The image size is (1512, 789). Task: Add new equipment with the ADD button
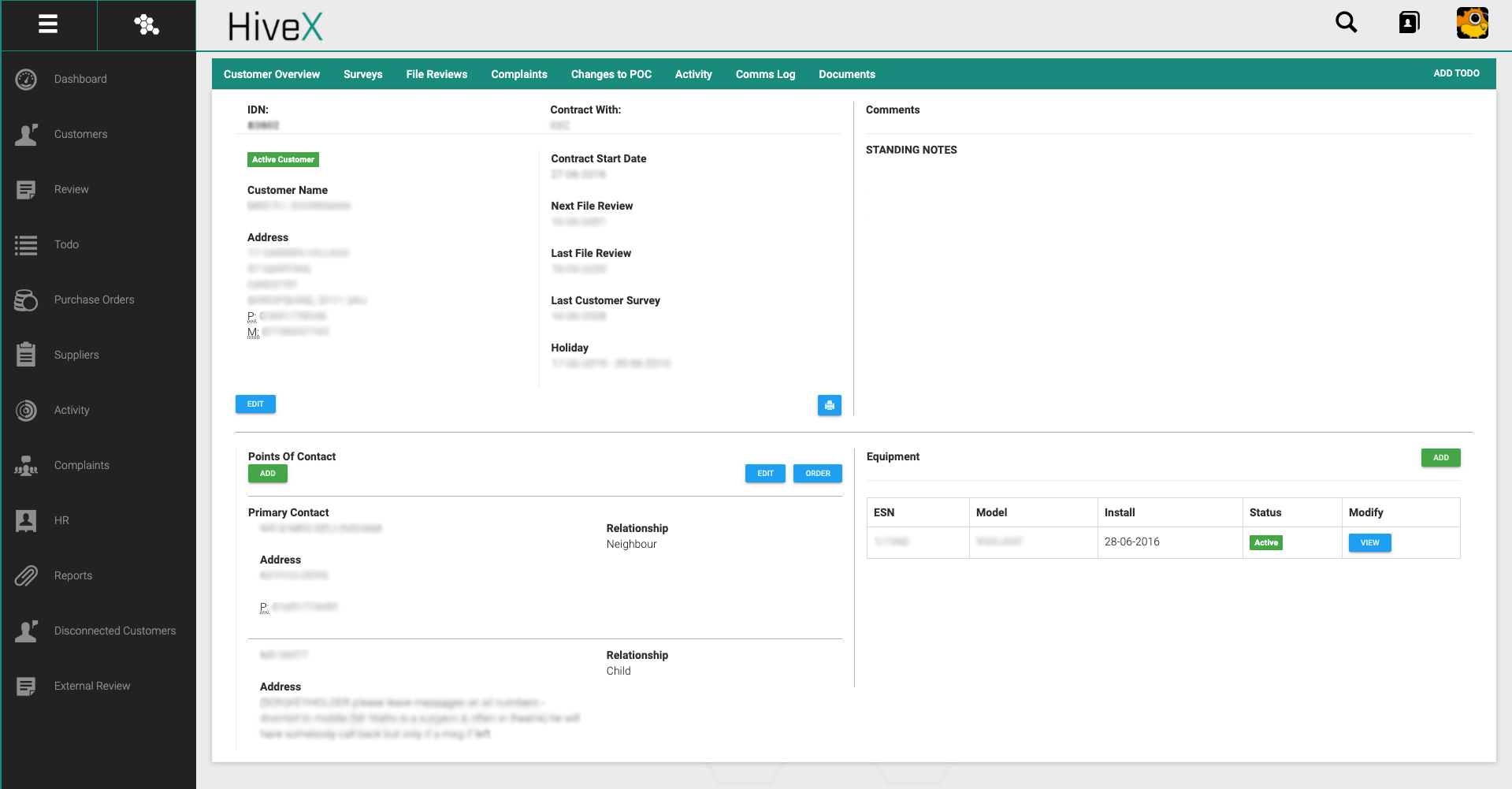coord(1440,458)
